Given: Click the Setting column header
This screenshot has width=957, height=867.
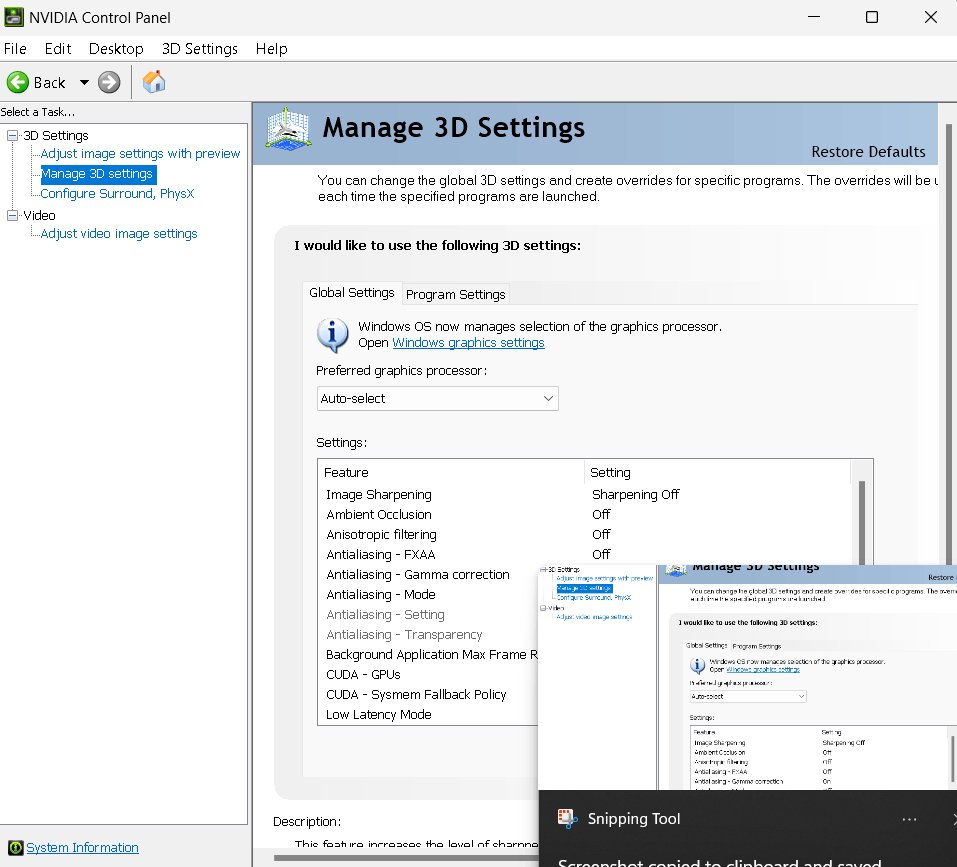Looking at the screenshot, I should coord(717,472).
